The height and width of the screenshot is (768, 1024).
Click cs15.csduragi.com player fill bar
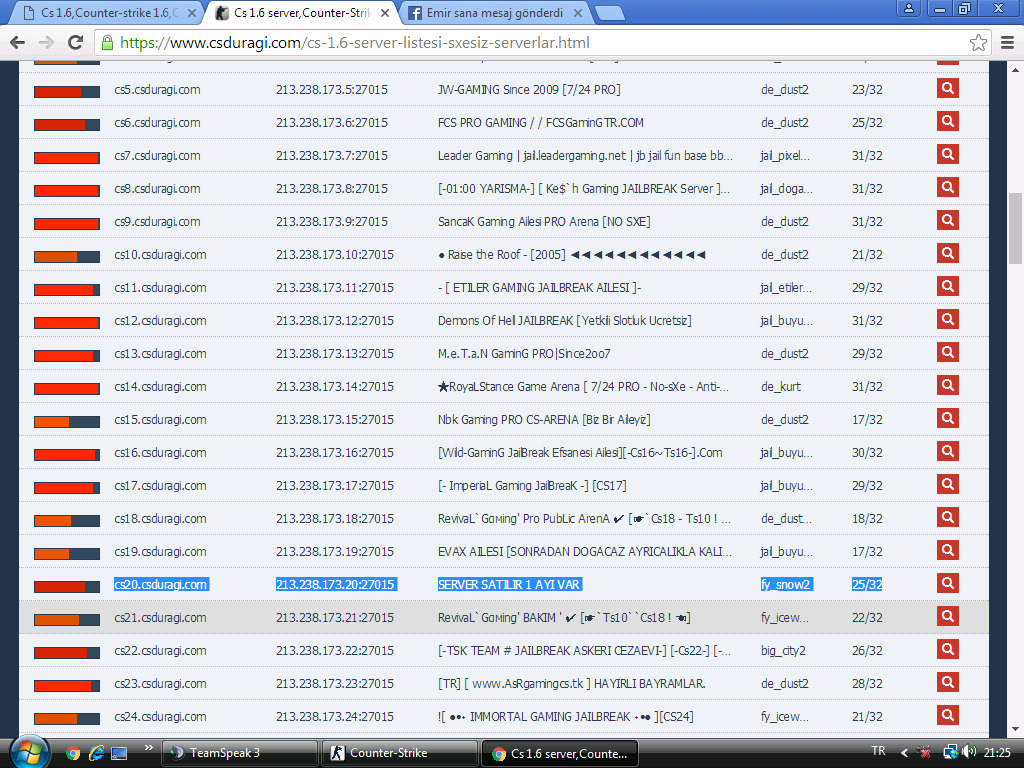pos(67,421)
